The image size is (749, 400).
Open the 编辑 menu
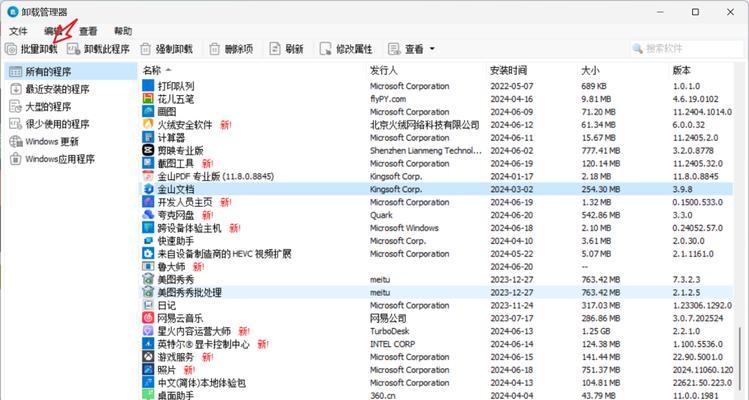(x=53, y=31)
